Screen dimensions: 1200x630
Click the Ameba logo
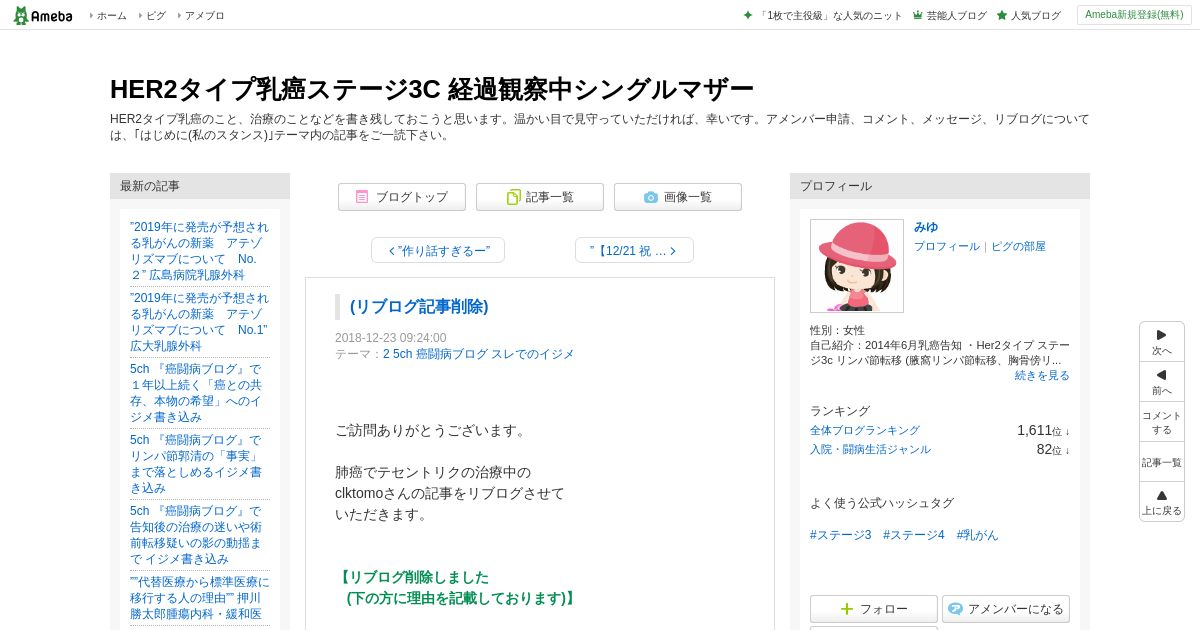(x=42, y=15)
